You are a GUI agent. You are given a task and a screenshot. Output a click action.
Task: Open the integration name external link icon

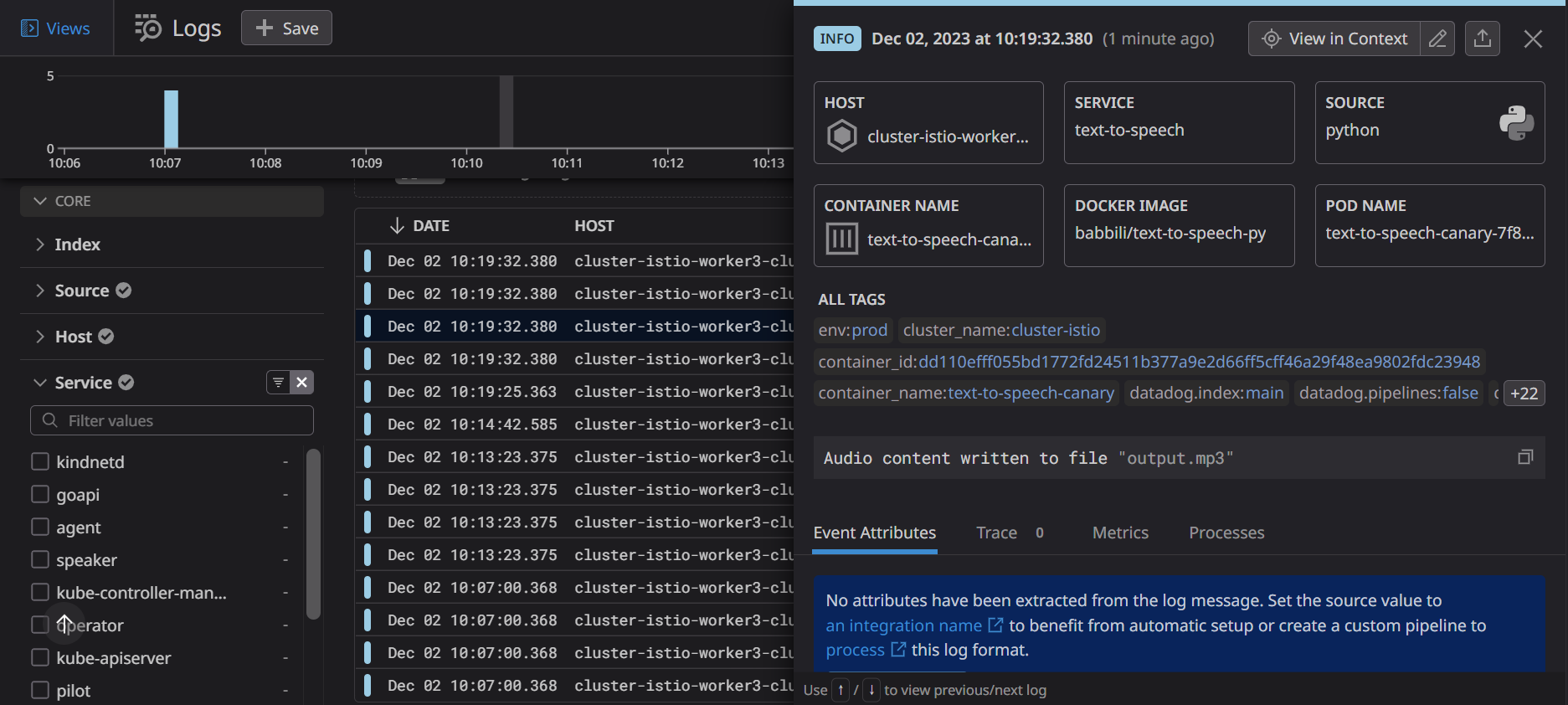point(995,625)
